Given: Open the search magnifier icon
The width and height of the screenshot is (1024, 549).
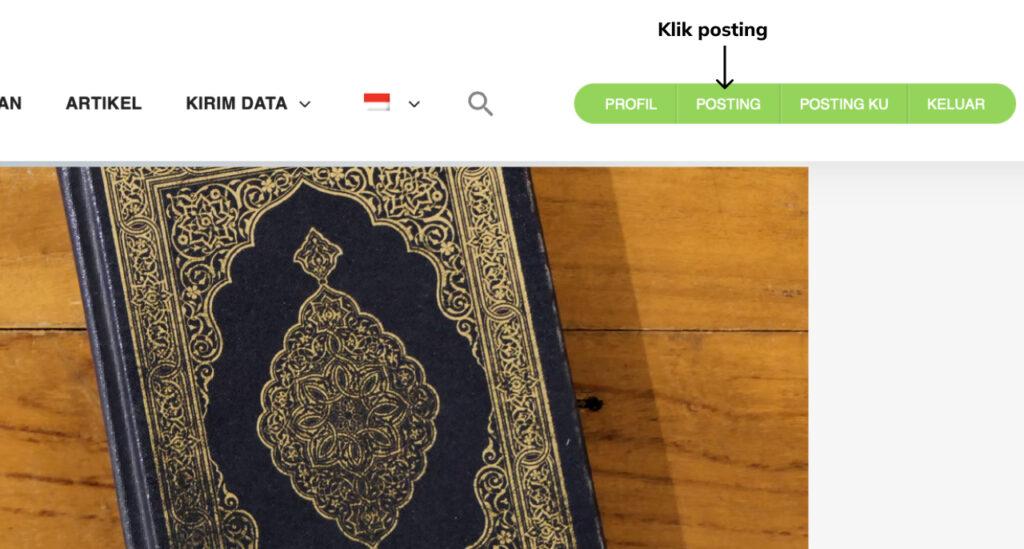Looking at the screenshot, I should [x=480, y=104].
